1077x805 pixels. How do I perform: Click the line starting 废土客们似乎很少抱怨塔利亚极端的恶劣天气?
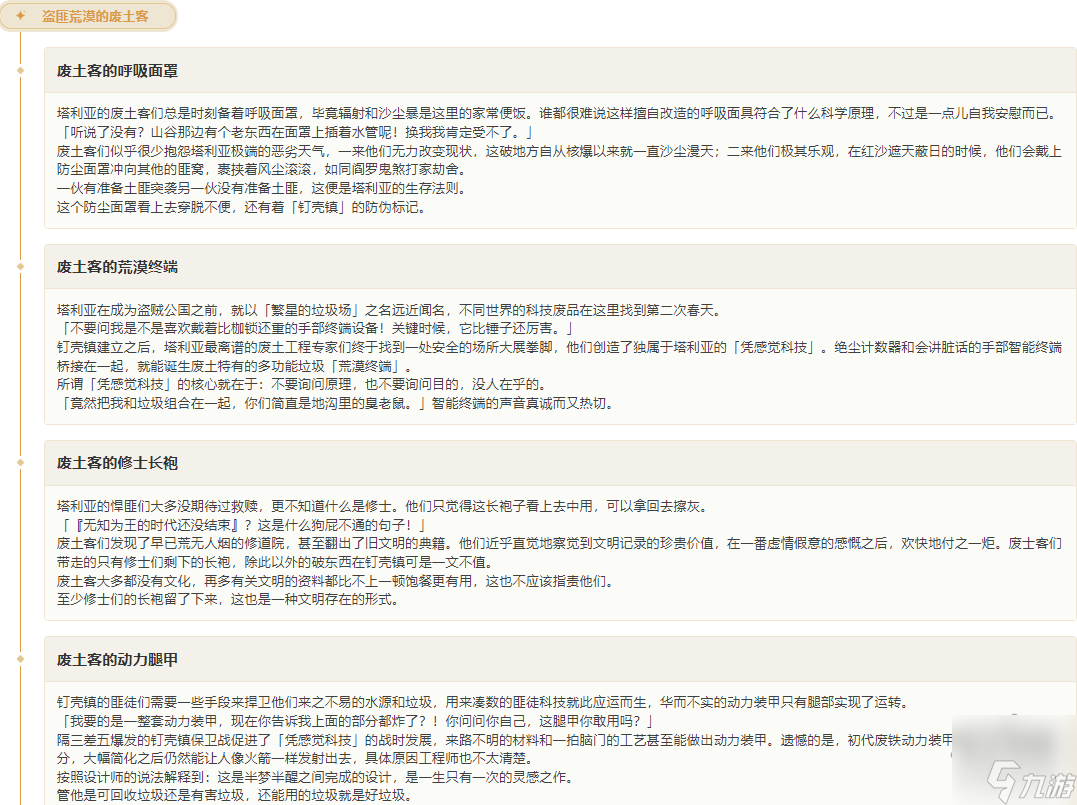coord(559,151)
